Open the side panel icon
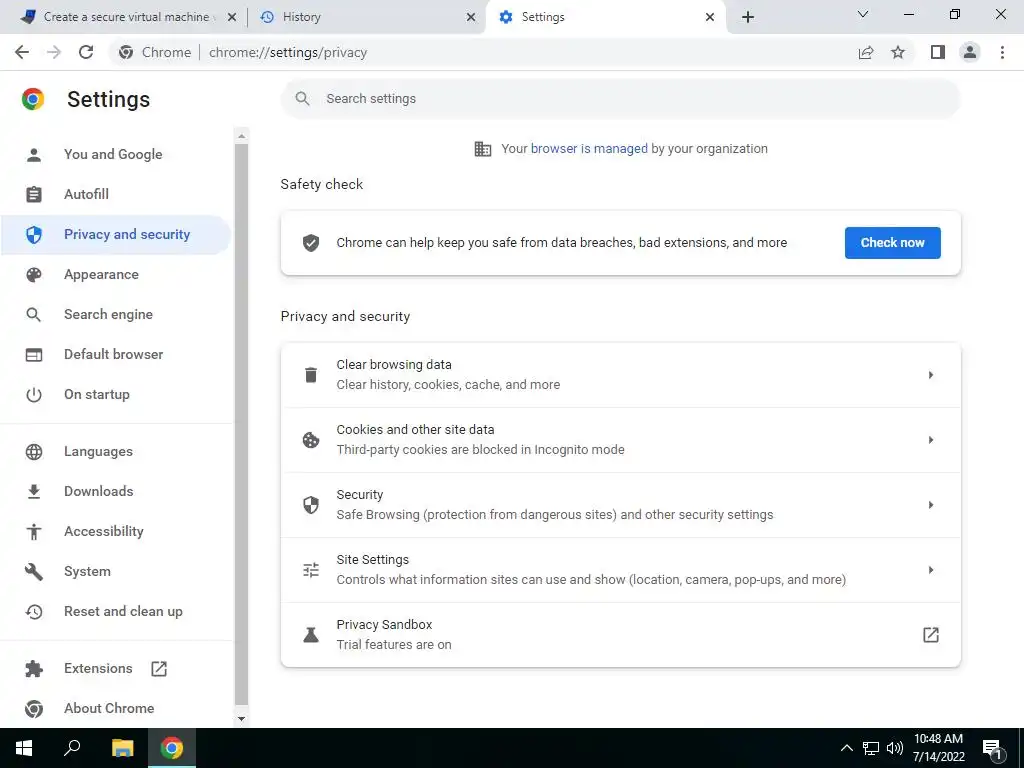 tap(938, 52)
